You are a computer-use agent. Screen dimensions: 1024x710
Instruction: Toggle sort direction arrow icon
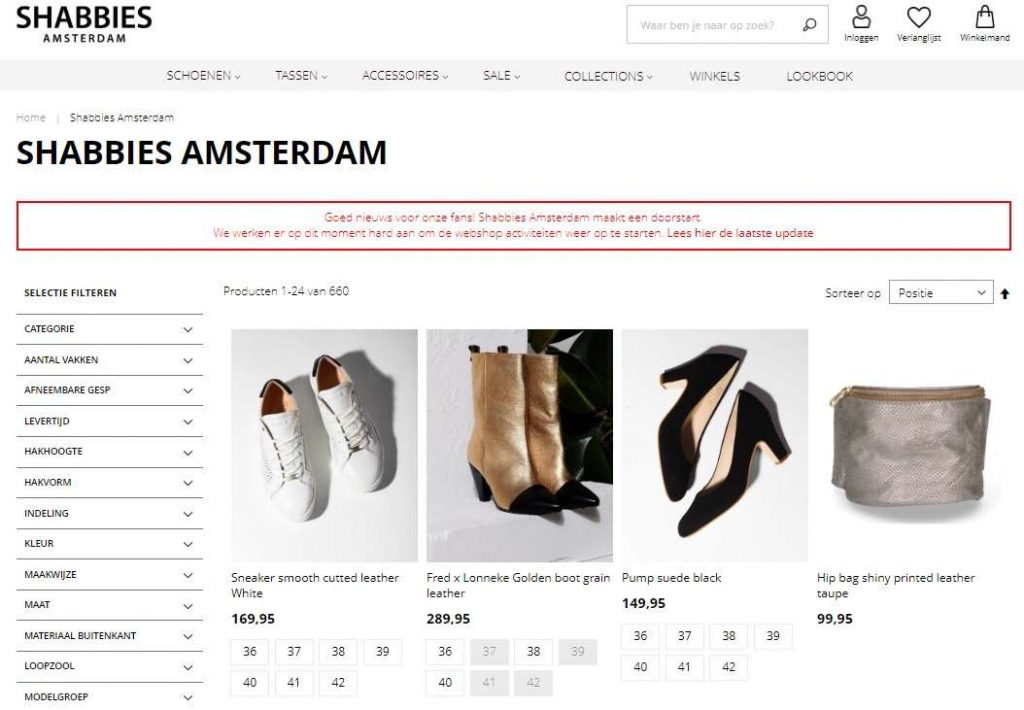pyautogui.click(x=1005, y=294)
